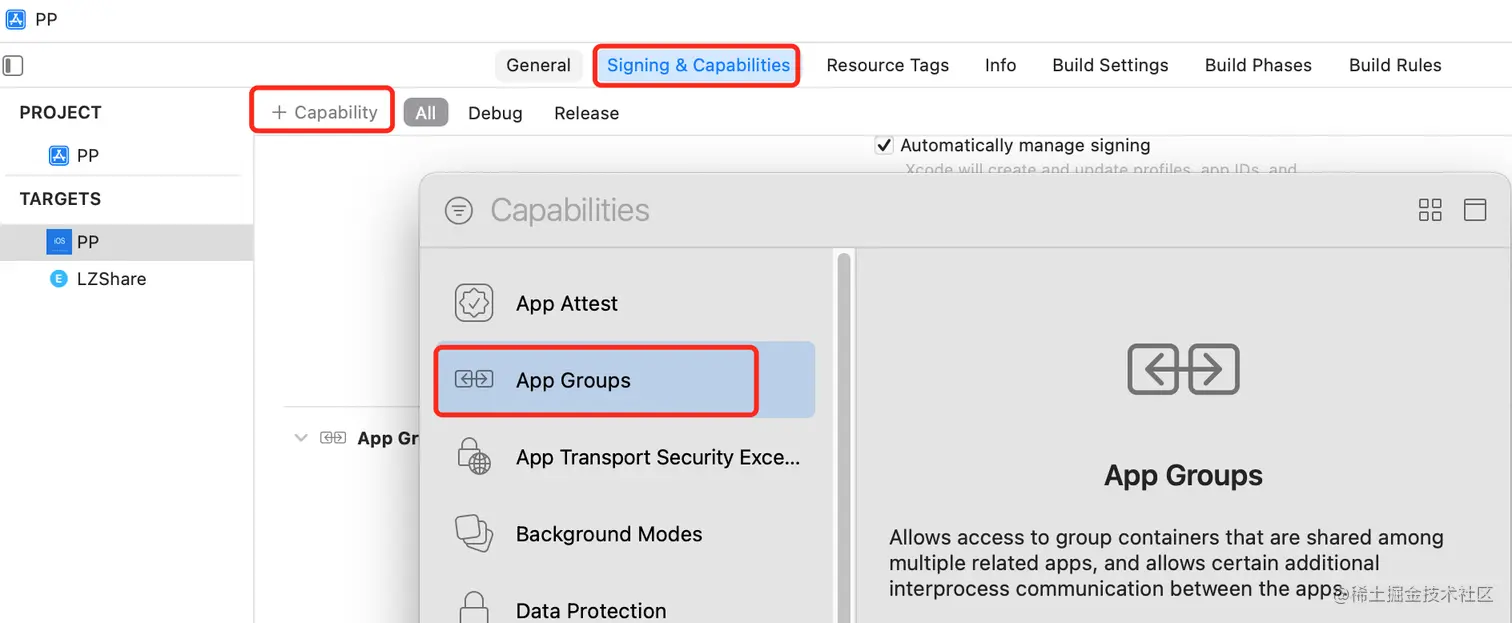Switch Capabilities to grid view

click(1430, 210)
